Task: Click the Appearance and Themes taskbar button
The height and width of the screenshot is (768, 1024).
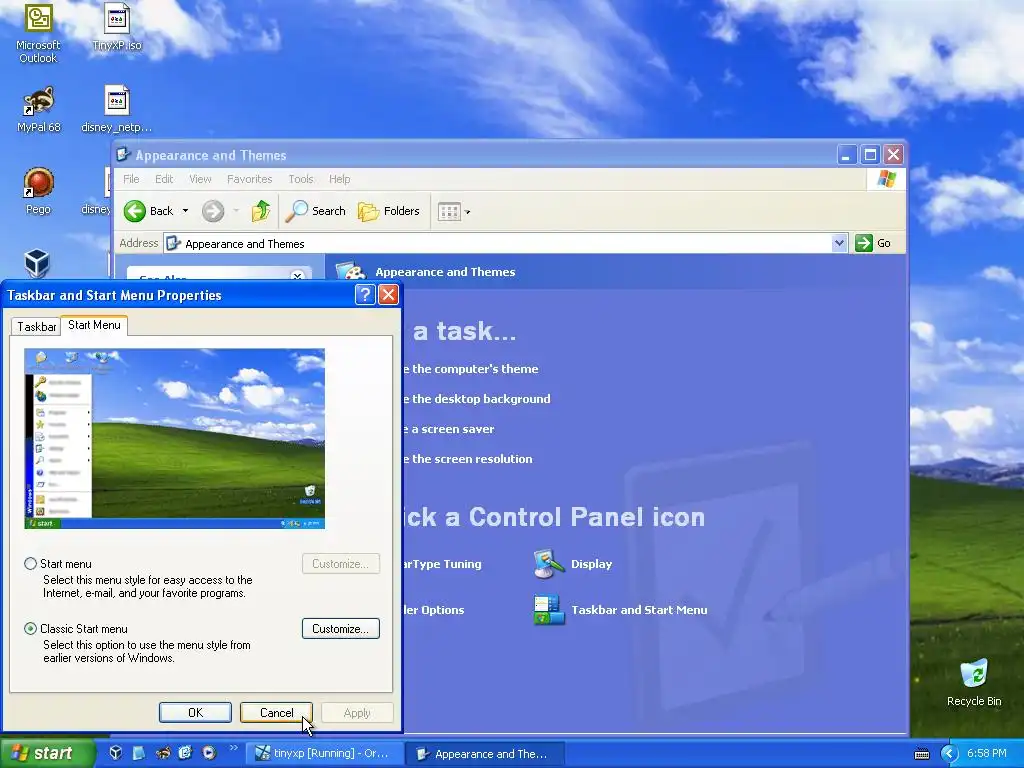Action: coord(484,754)
